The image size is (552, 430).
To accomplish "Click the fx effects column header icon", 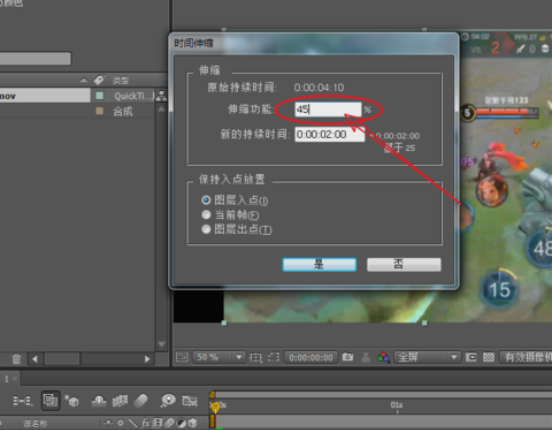I will point(145,423).
